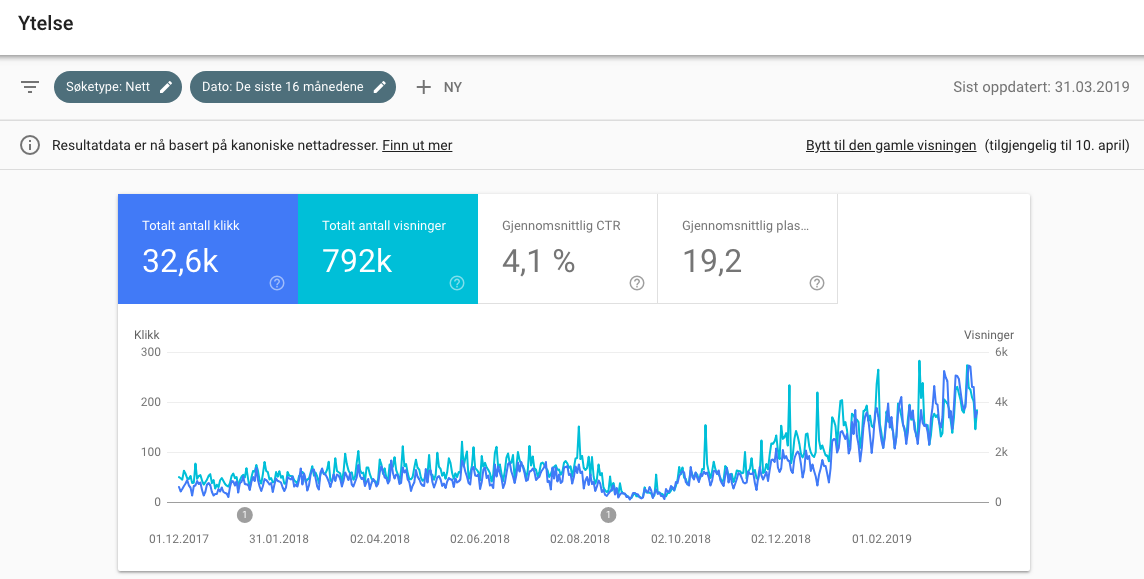The width and height of the screenshot is (1144, 579).
Task: Click the NY filter button label
Action: pos(453,88)
